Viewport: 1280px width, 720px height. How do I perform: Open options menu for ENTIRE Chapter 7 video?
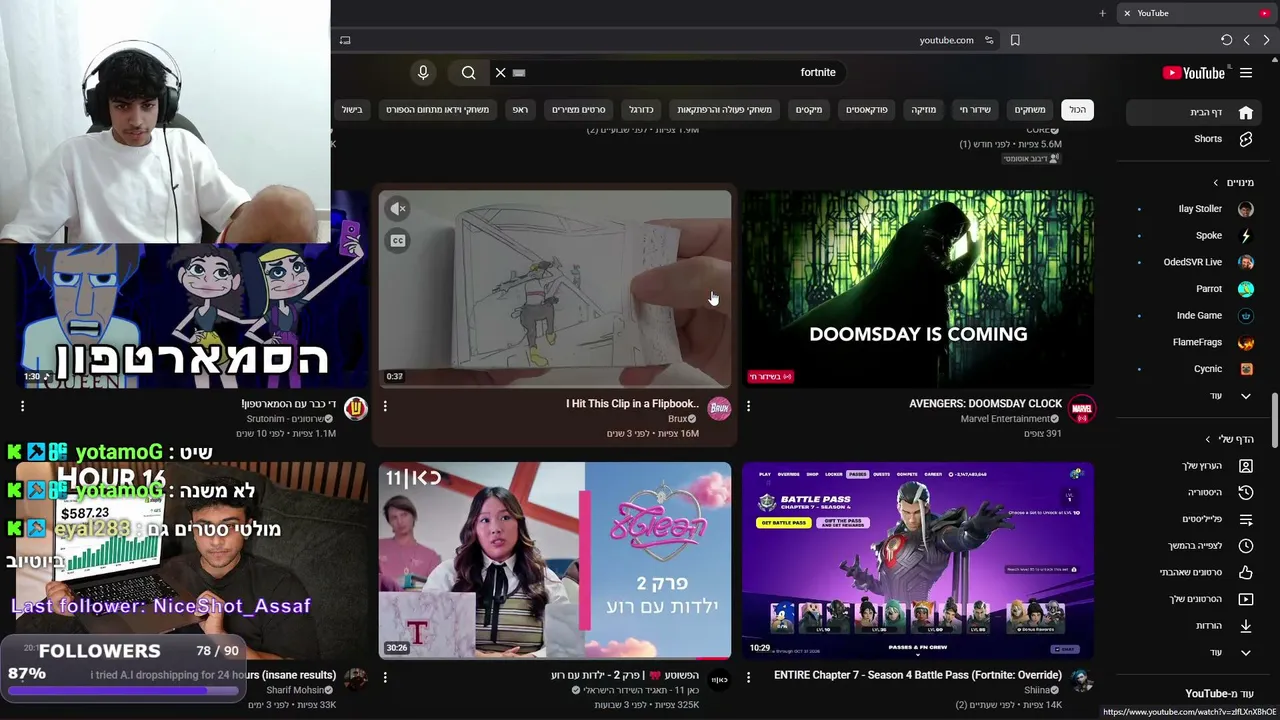748,677
